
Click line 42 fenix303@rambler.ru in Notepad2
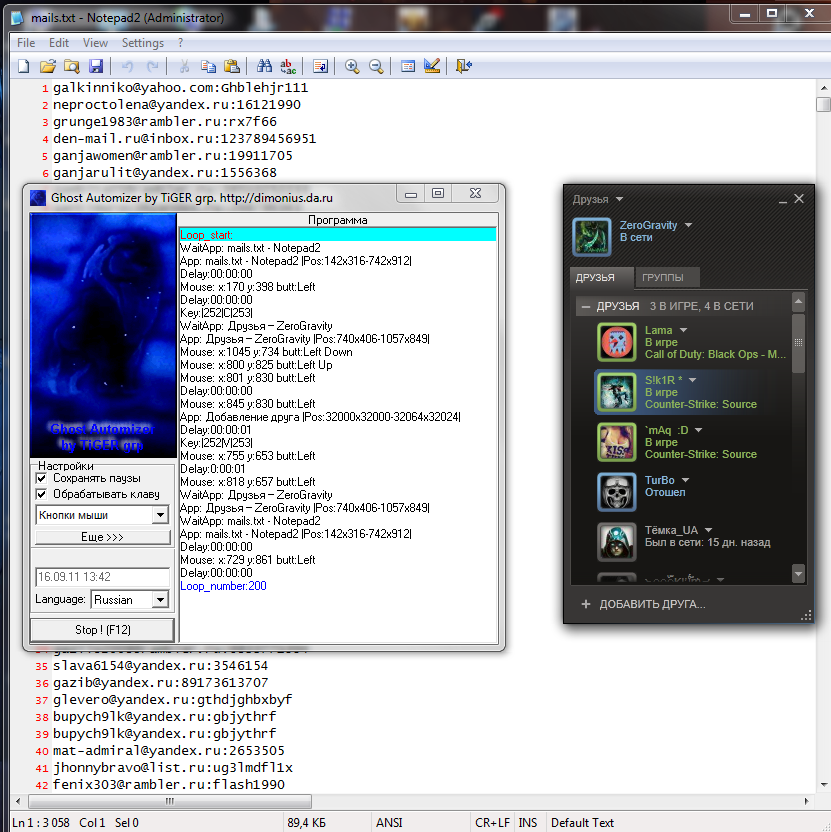169,784
